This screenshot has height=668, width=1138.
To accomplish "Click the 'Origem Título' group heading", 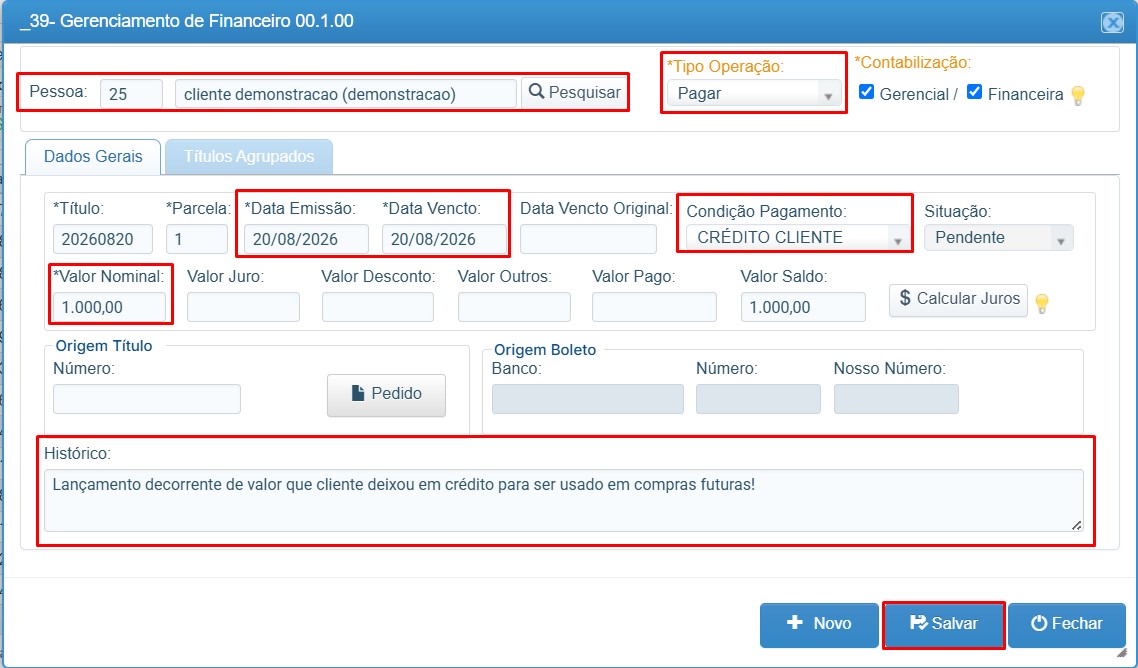I will tap(104, 346).
